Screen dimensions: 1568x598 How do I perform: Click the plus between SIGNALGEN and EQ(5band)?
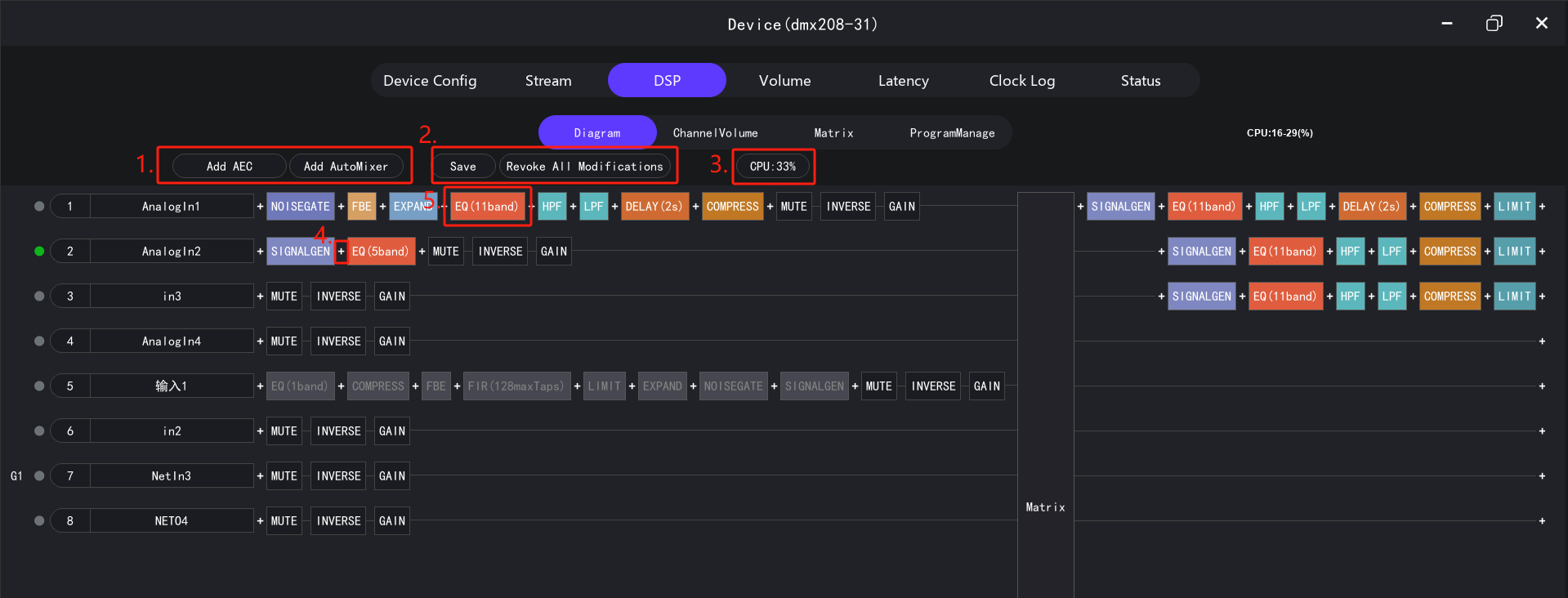(x=342, y=252)
